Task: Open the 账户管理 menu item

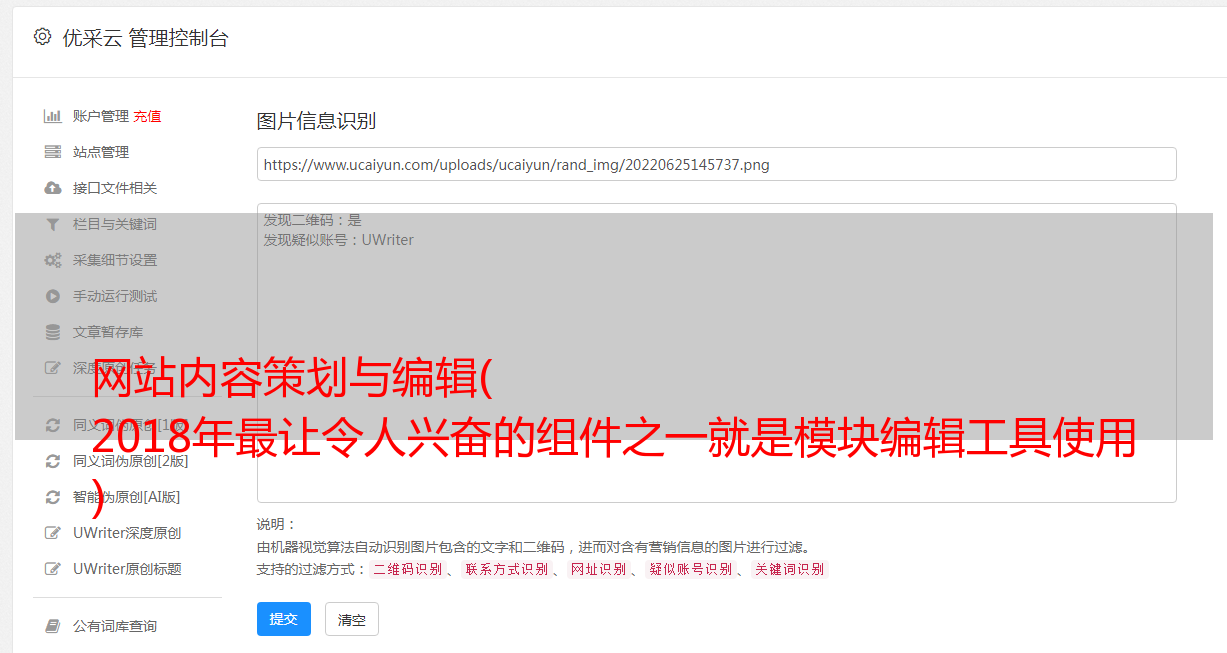Action: click(101, 116)
